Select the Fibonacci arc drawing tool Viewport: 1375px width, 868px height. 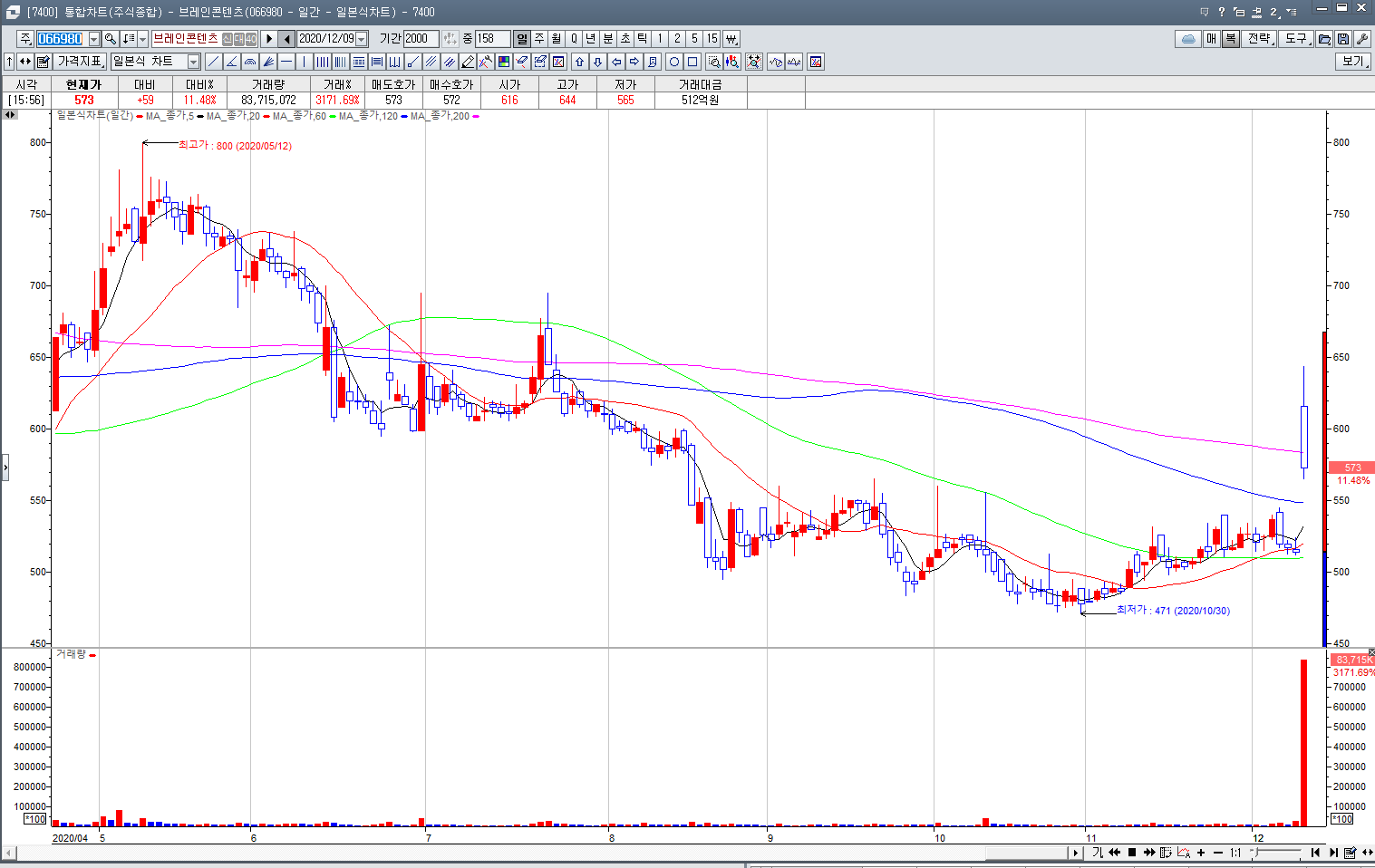point(250,62)
